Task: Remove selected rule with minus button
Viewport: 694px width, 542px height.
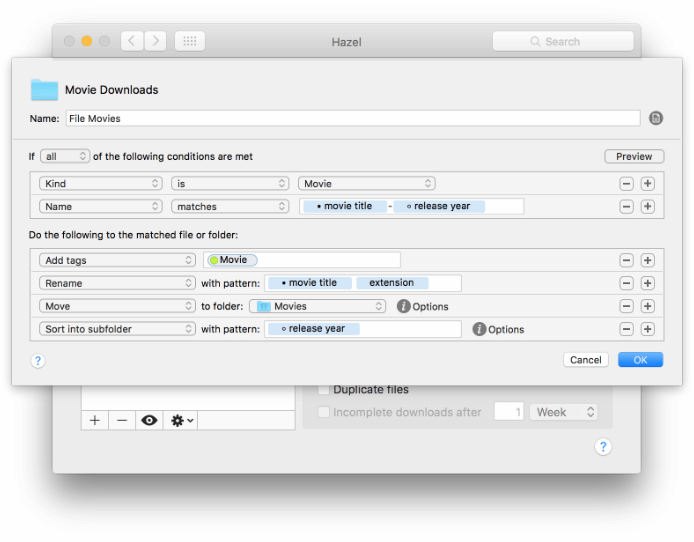Action: 122,420
